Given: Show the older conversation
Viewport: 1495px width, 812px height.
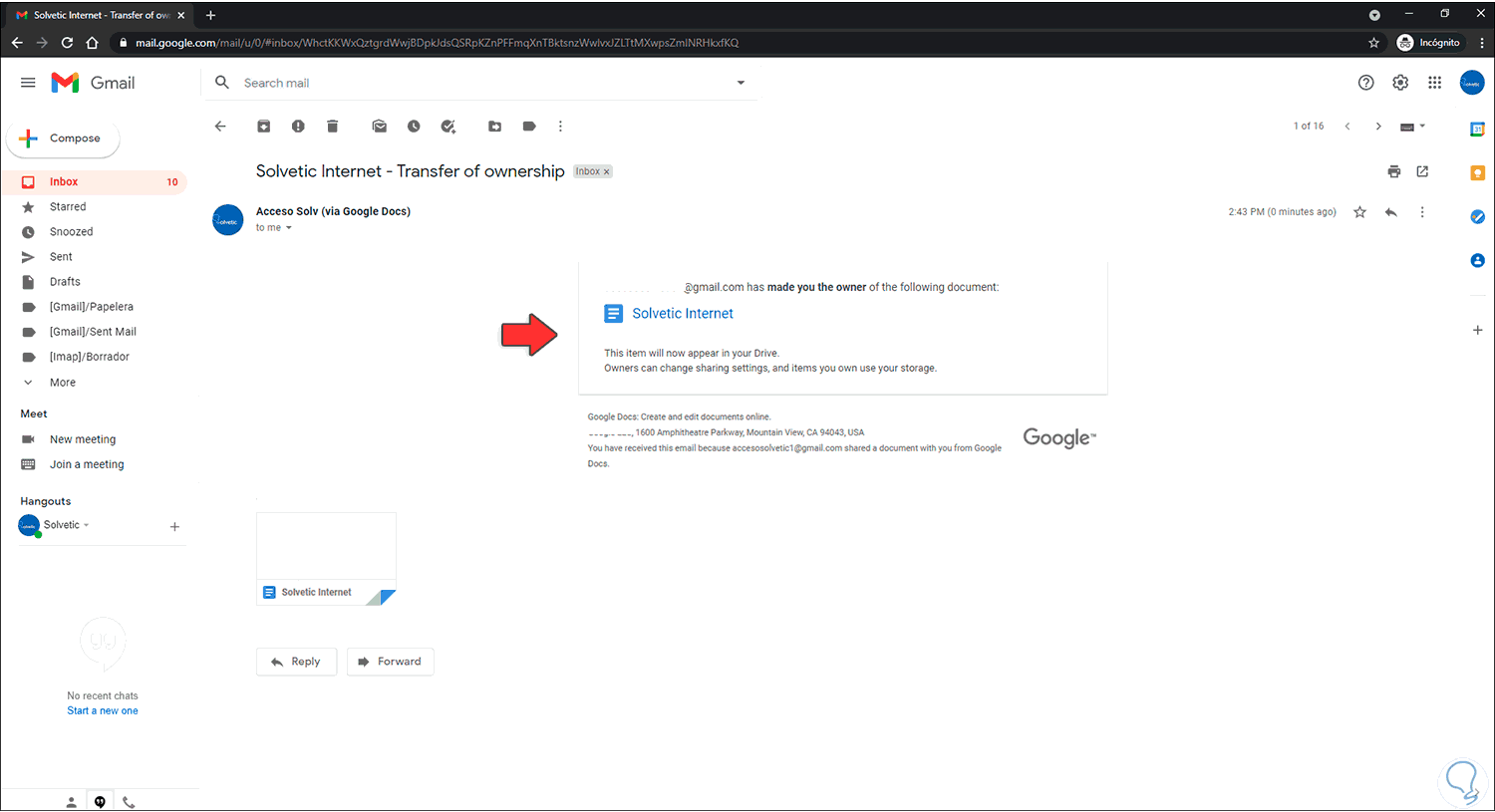Looking at the screenshot, I should pos(1378,127).
